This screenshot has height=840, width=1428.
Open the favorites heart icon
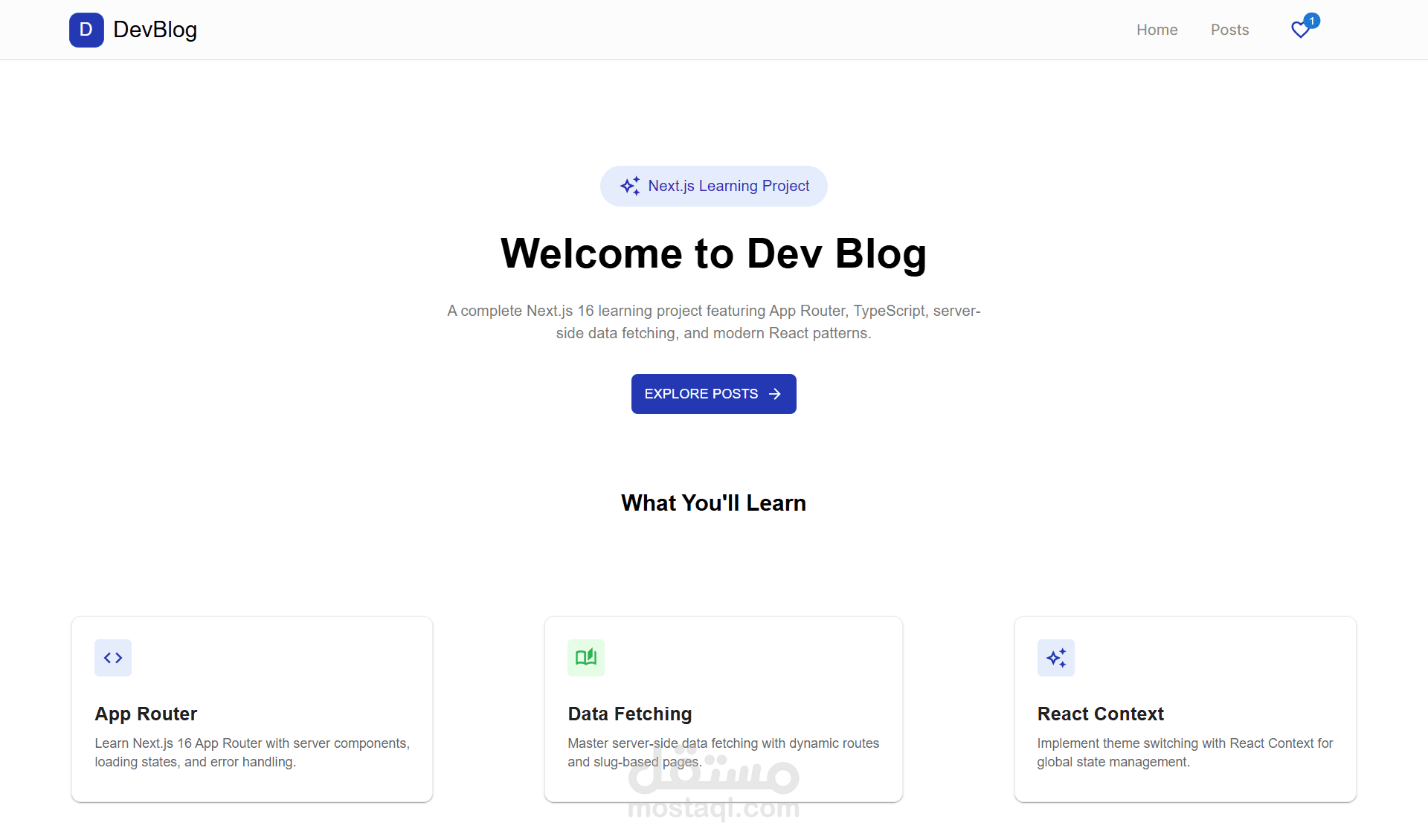1300,30
